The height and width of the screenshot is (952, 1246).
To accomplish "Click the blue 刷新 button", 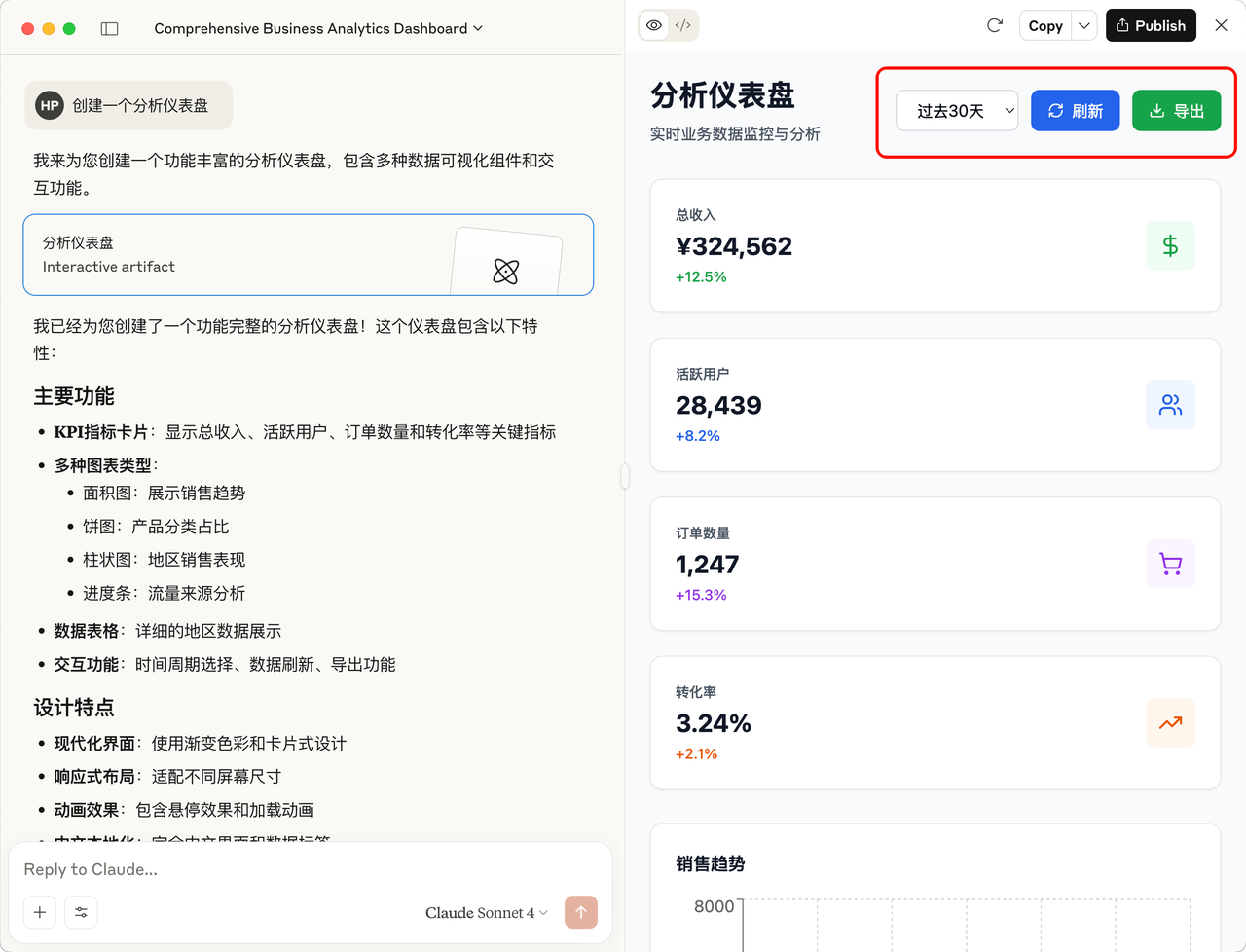I will click(1075, 111).
